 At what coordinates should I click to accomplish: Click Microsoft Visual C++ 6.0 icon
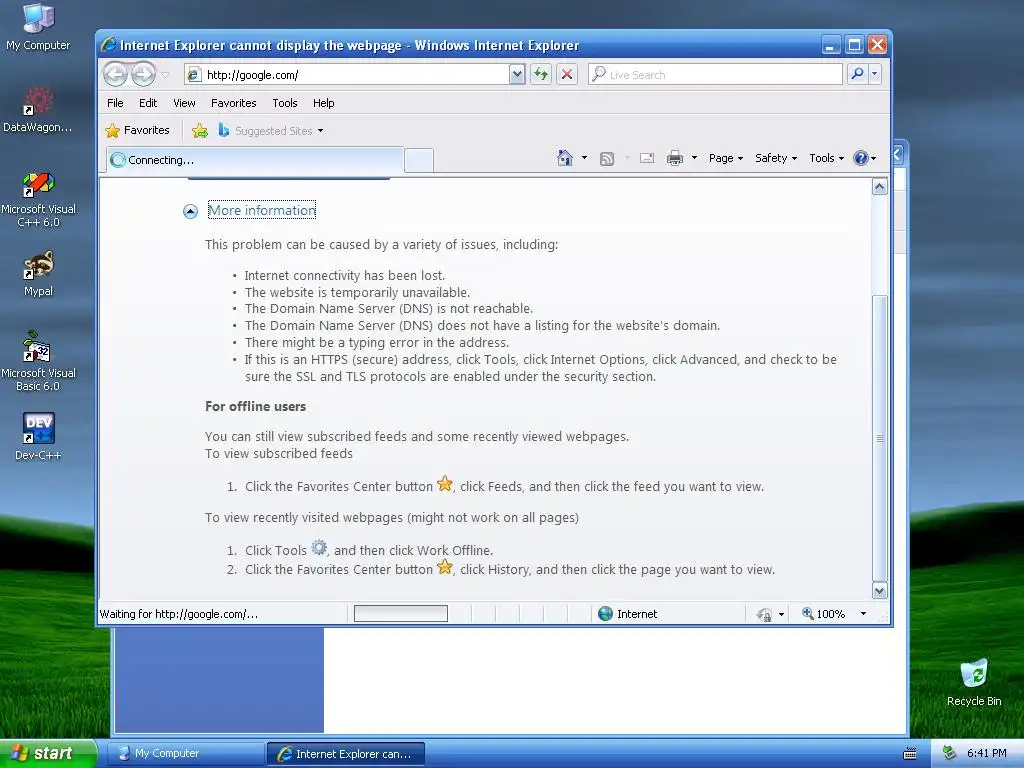[x=38, y=199]
